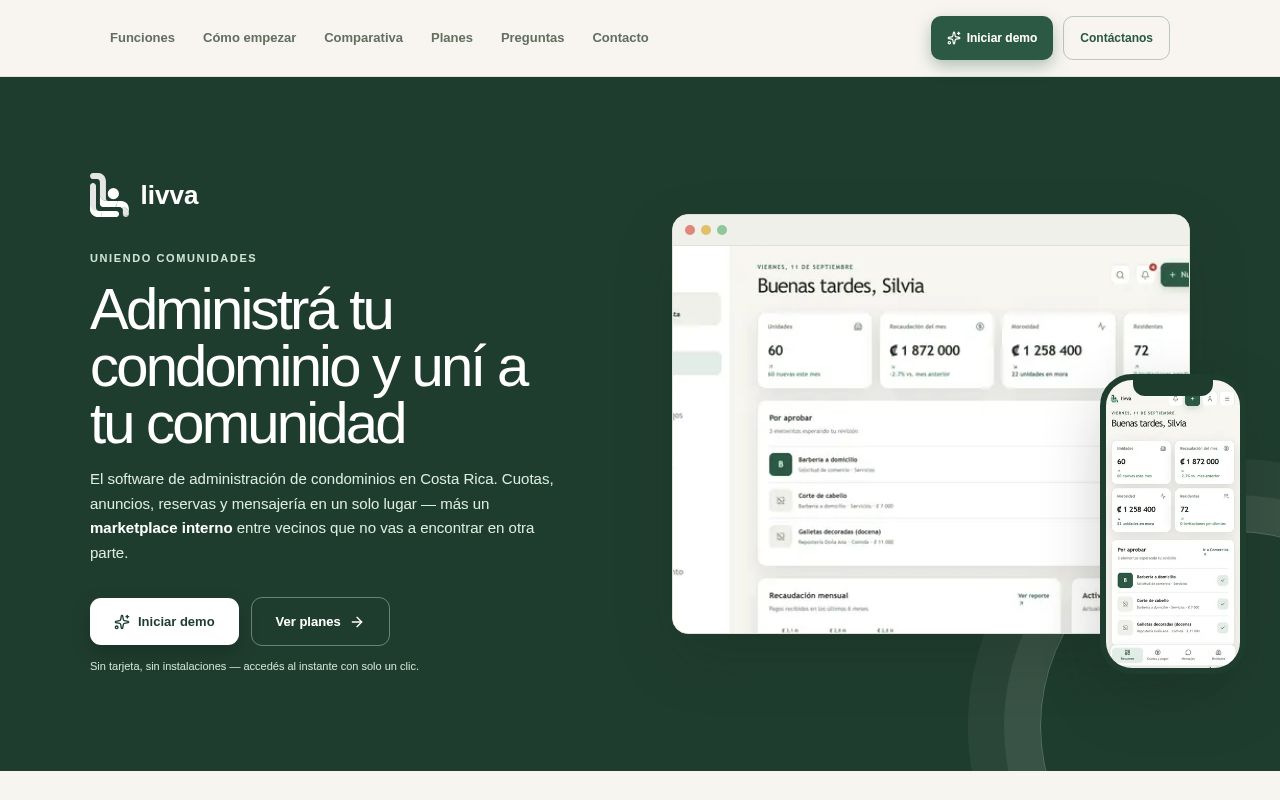Click the Unidades card building icon in desktop mockup
The width and height of the screenshot is (1280, 800).
(858, 326)
